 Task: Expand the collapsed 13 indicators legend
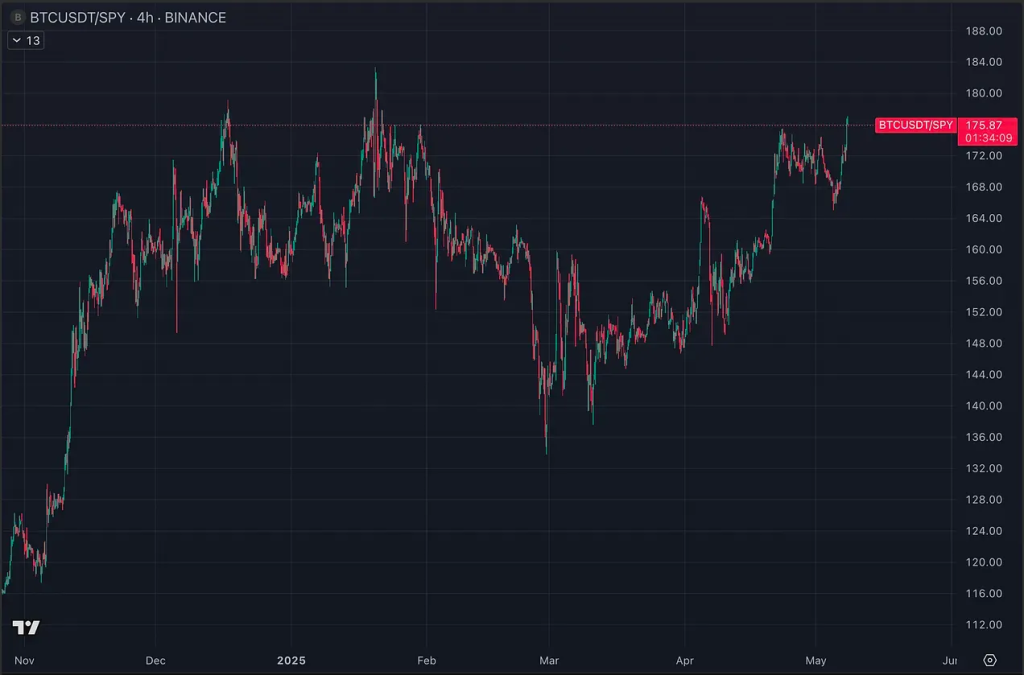(x=25, y=40)
